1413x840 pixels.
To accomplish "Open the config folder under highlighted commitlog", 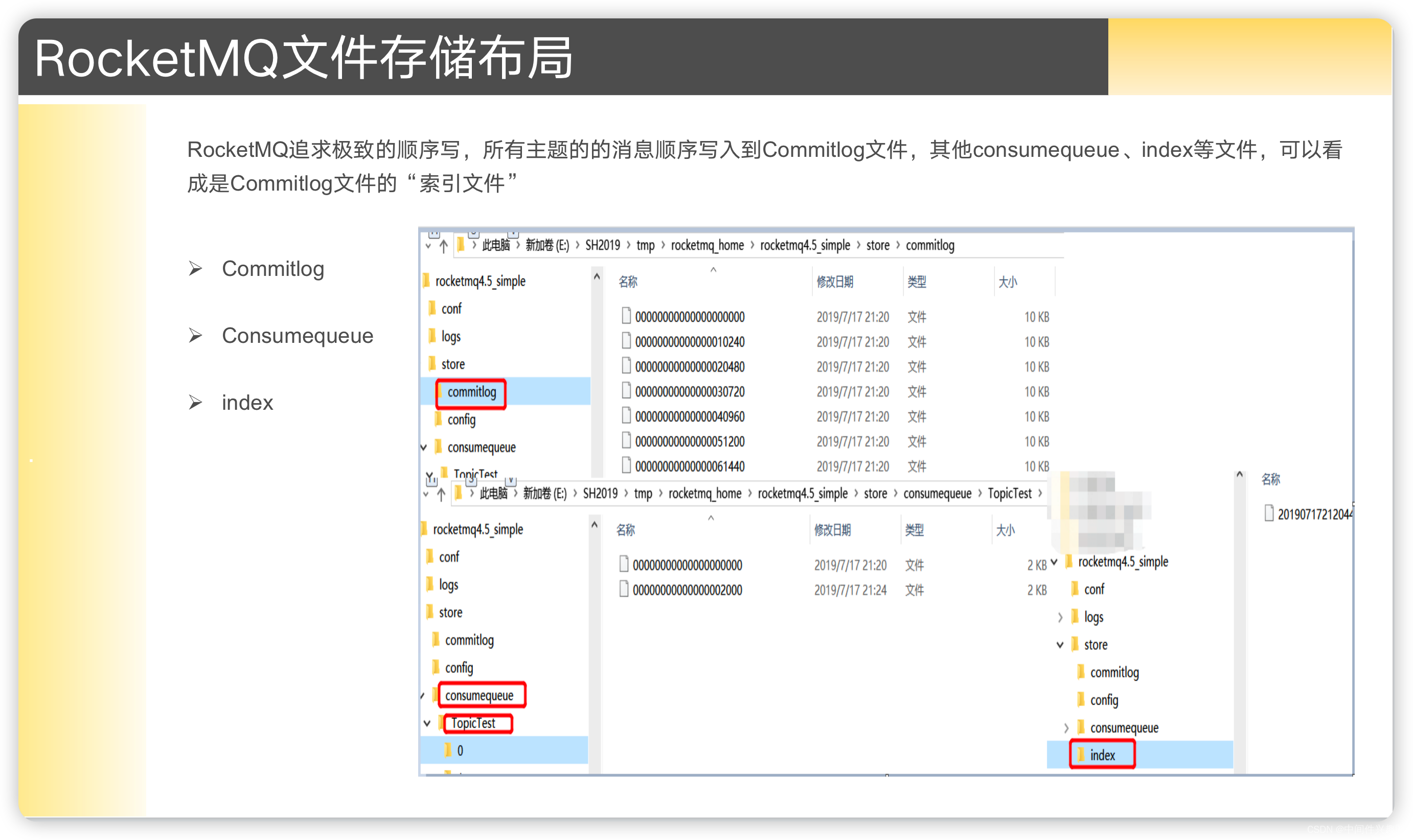I will (x=461, y=419).
